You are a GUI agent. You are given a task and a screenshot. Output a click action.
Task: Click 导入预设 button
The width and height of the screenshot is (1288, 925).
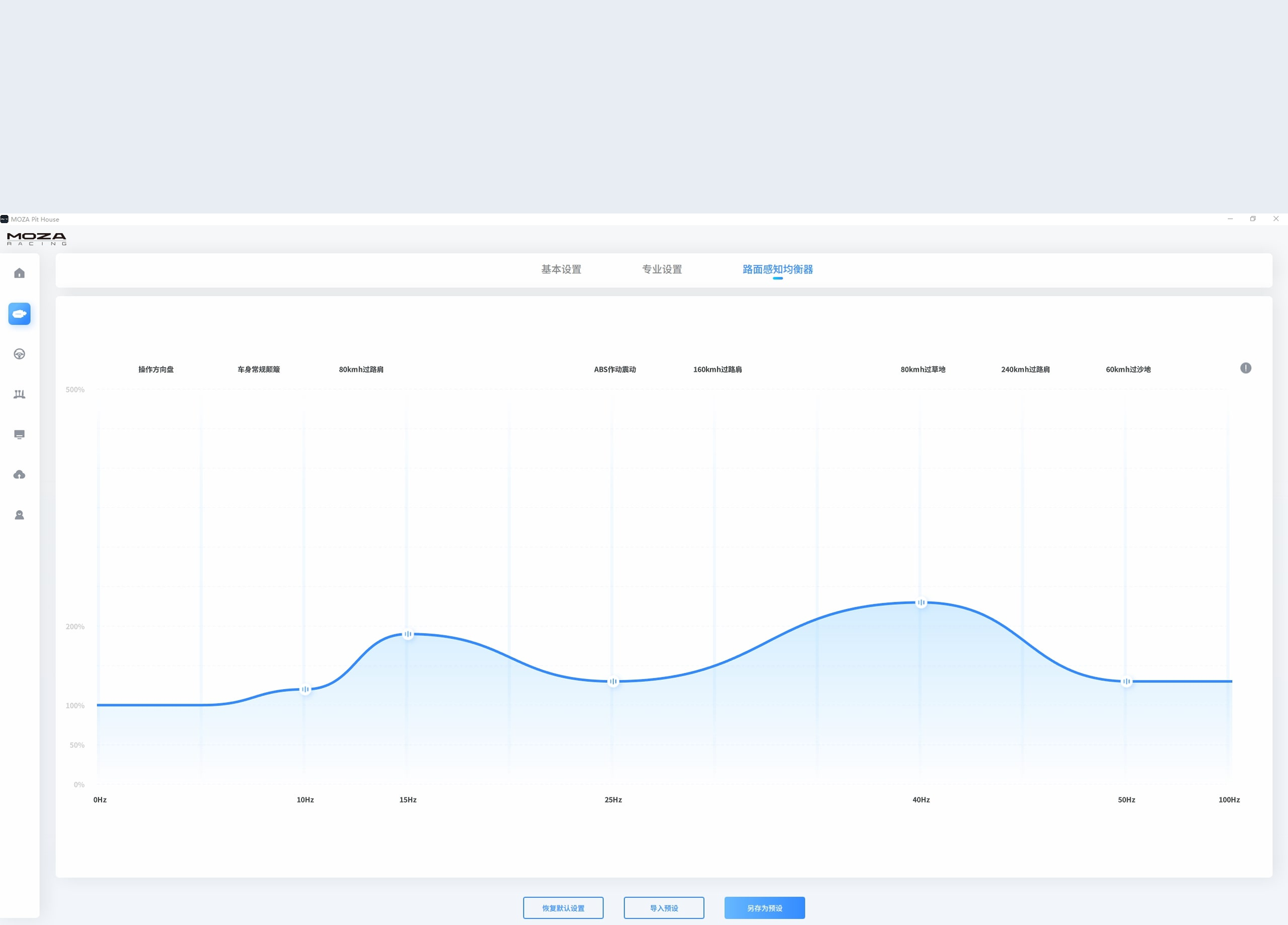(664, 908)
